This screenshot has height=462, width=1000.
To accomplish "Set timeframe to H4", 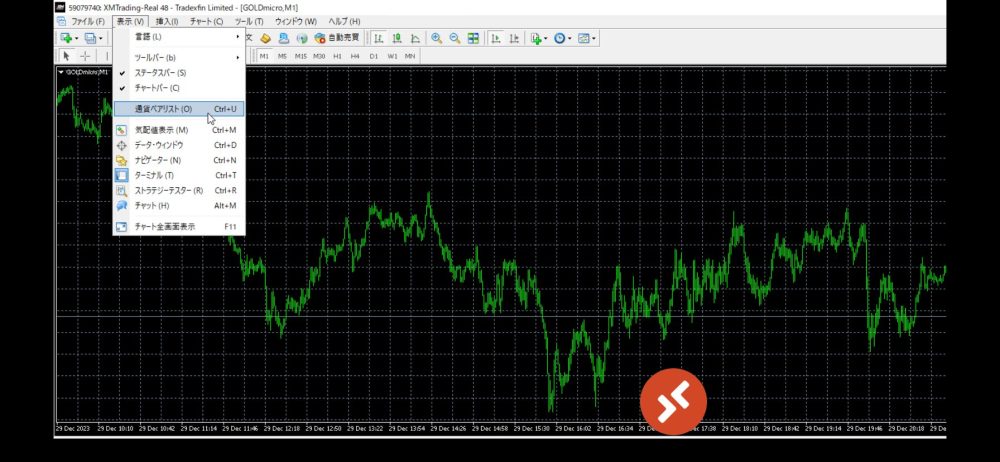I will (355, 56).
